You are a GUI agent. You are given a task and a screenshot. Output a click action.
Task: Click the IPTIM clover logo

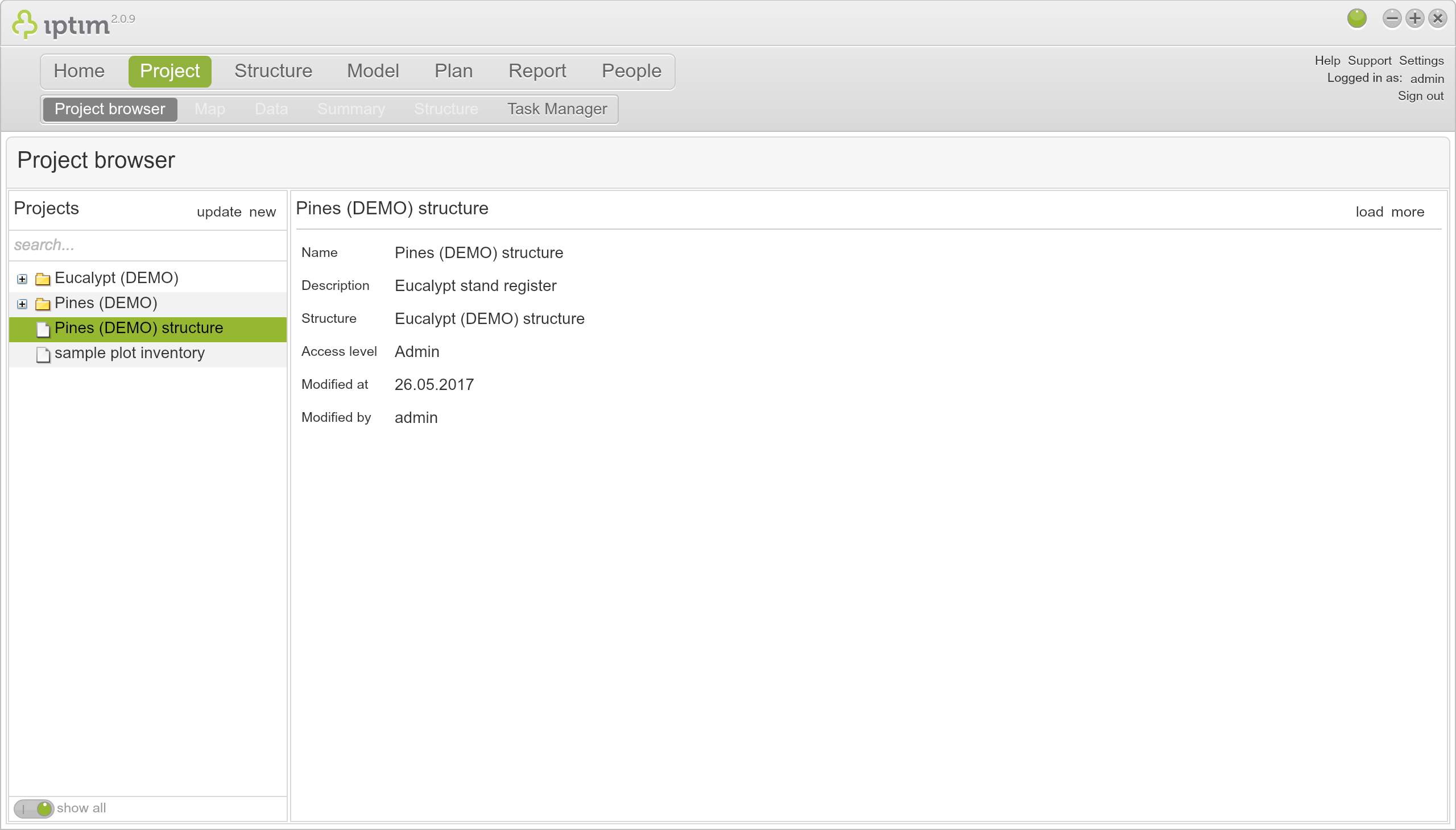pyautogui.click(x=24, y=23)
